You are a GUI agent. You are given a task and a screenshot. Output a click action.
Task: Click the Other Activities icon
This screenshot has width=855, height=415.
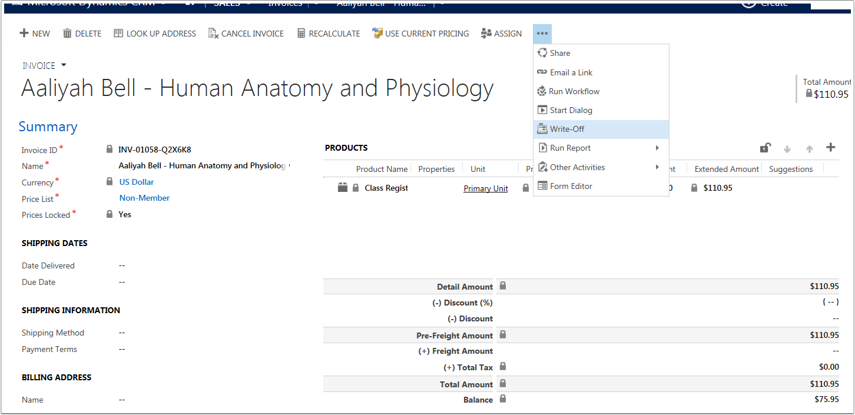542,167
